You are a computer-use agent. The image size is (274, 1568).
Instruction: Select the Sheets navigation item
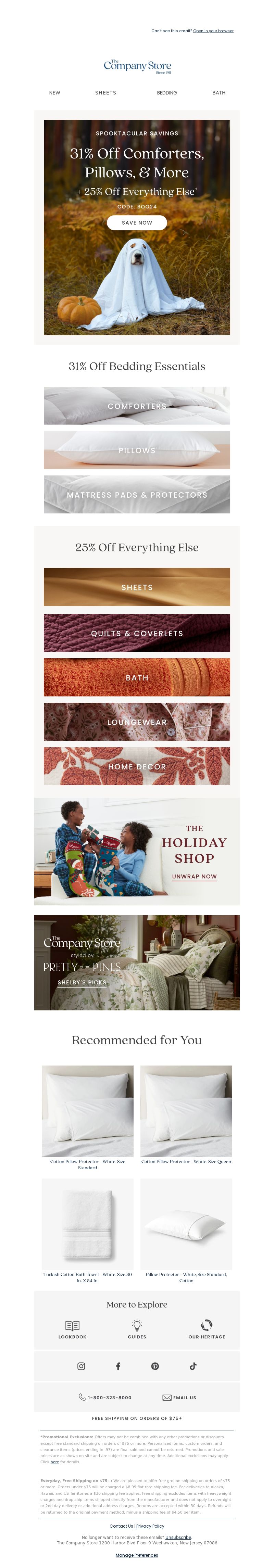point(105,93)
